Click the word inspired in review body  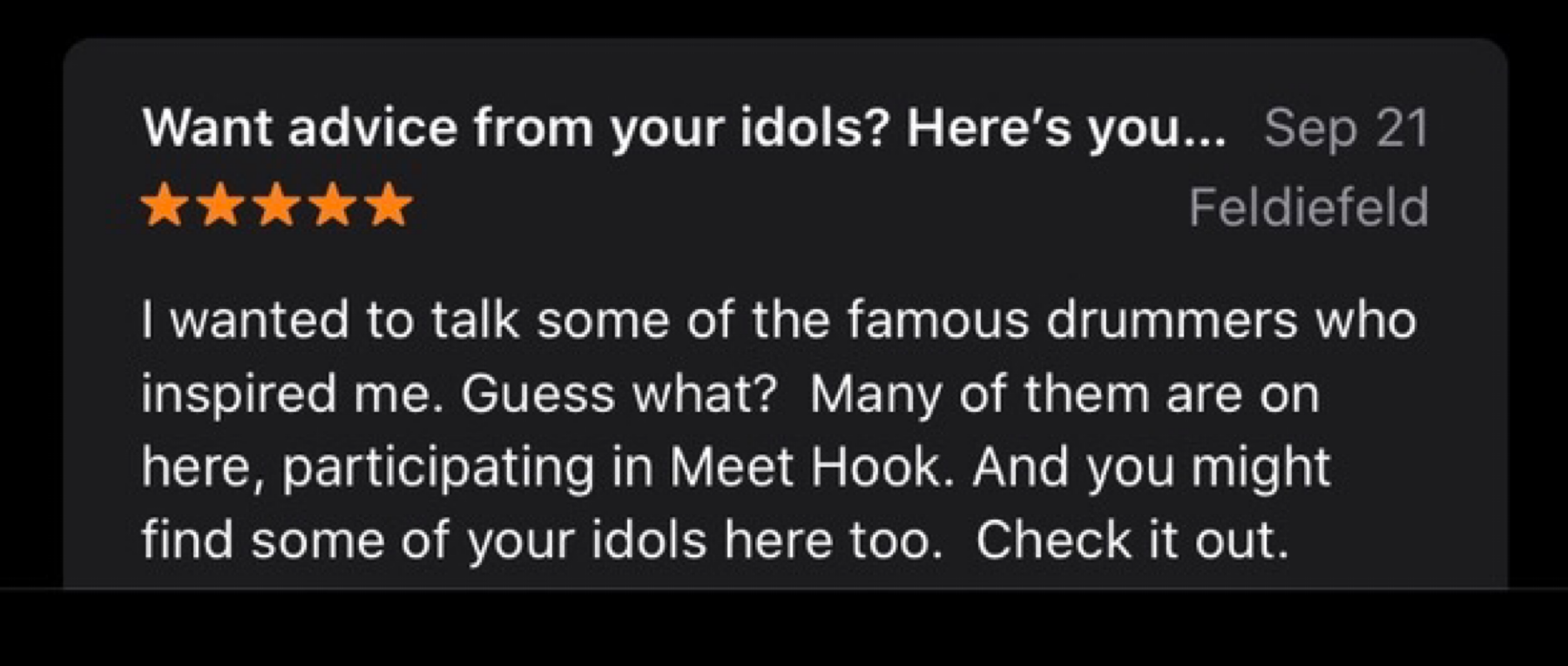(x=239, y=396)
